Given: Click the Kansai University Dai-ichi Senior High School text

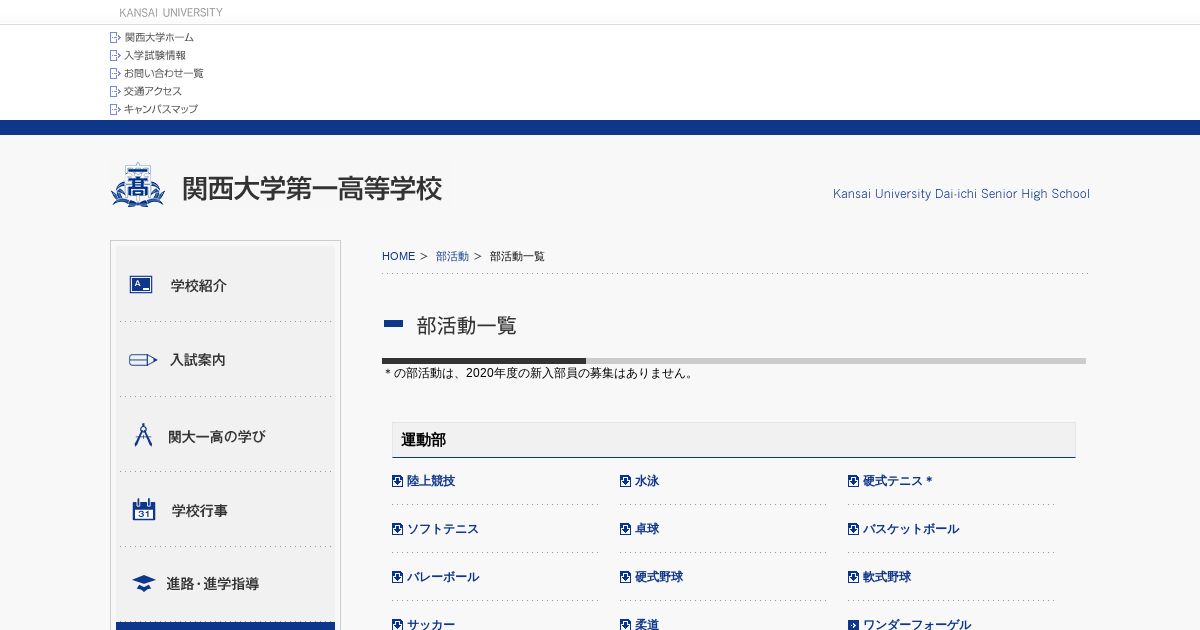Looking at the screenshot, I should click(961, 194).
